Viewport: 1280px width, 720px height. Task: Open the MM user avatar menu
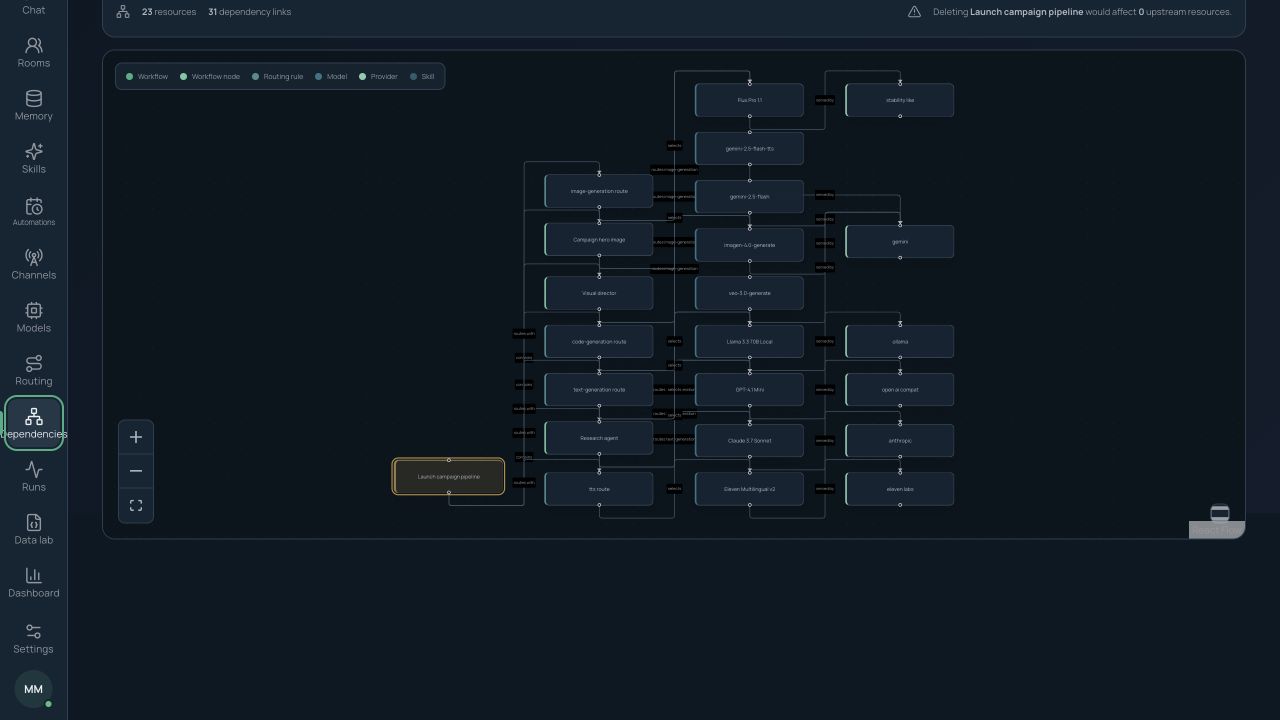(33, 689)
